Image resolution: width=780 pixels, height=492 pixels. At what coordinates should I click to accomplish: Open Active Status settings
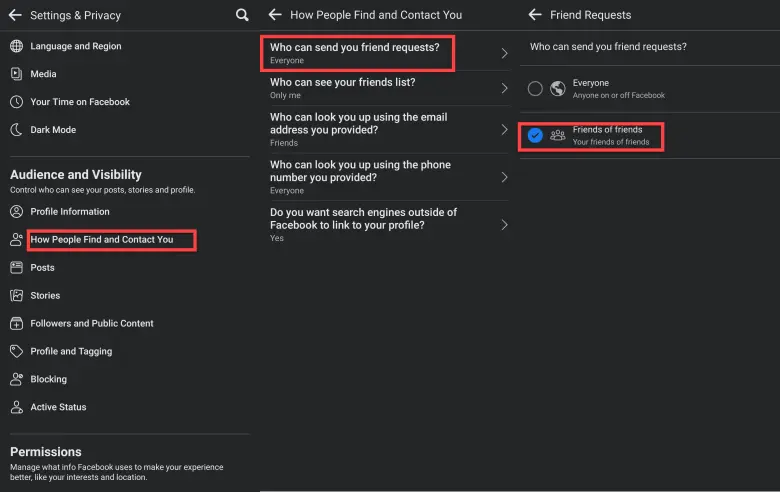58,407
